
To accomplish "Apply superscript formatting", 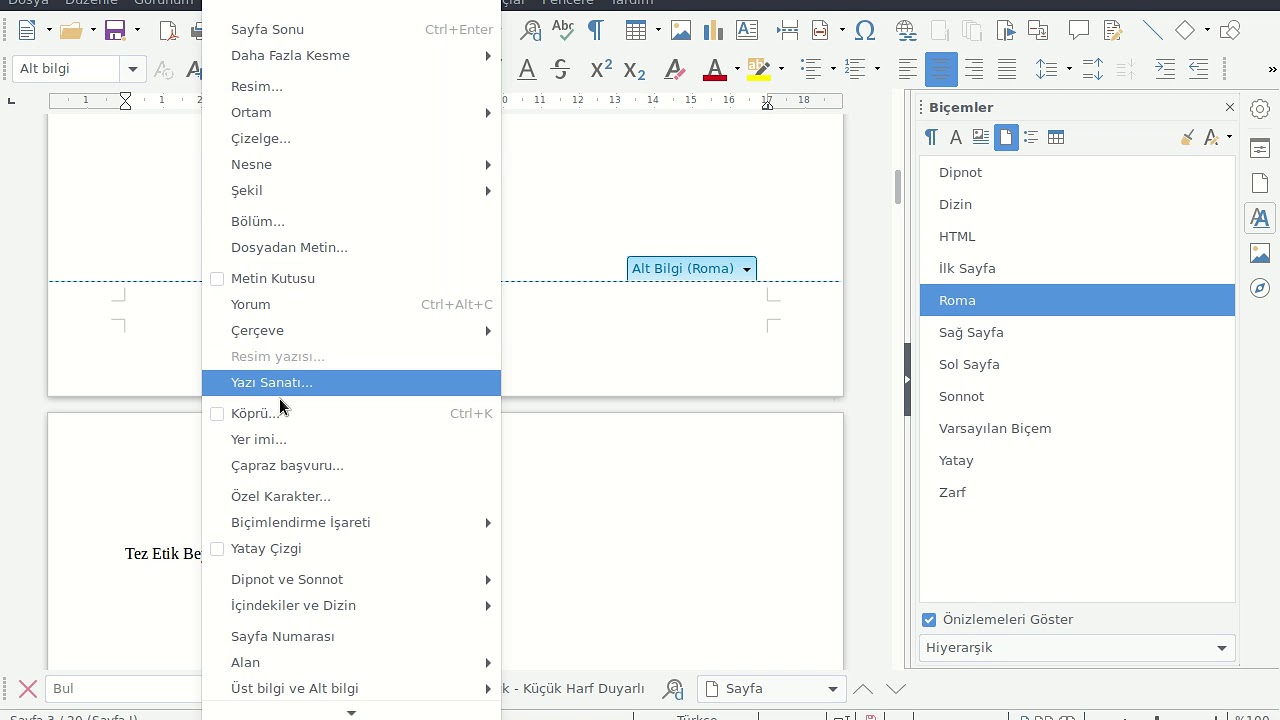I will tap(601, 69).
